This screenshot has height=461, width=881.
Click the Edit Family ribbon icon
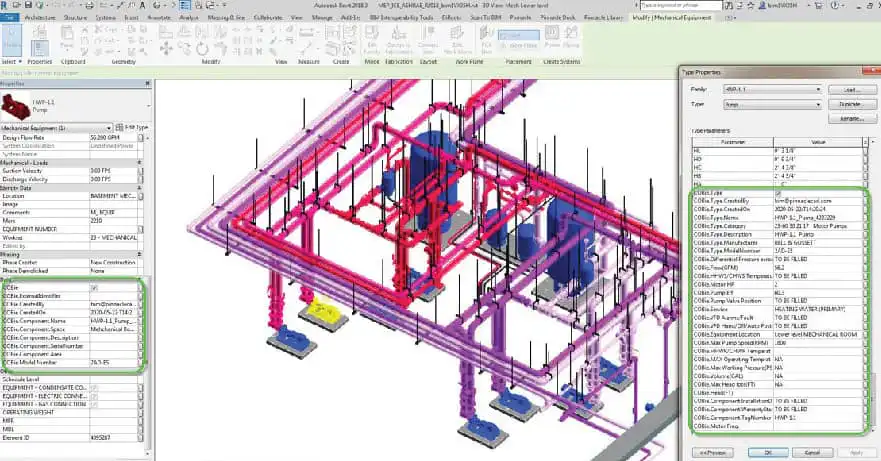tap(372, 40)
